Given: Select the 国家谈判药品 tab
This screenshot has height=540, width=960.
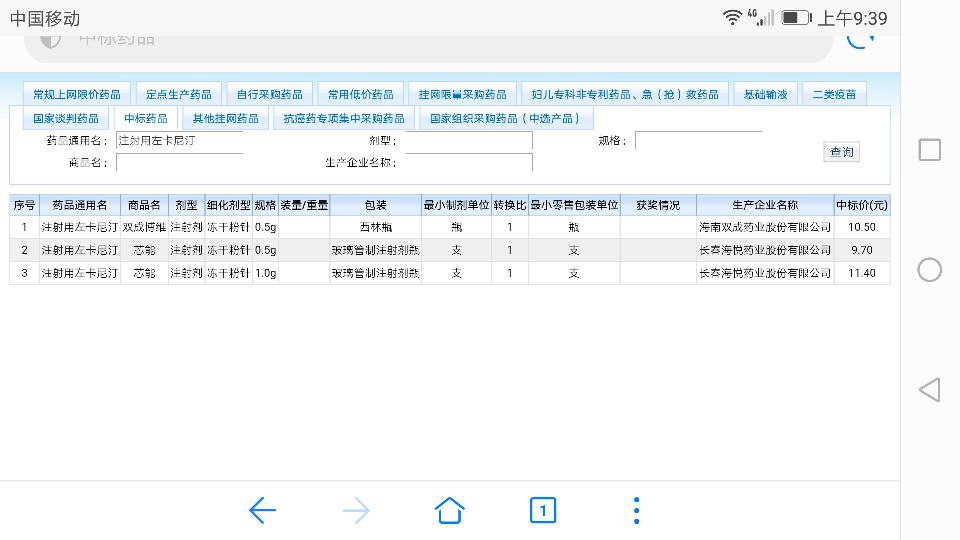Looking at the screenshot, I should pos(65,118).
